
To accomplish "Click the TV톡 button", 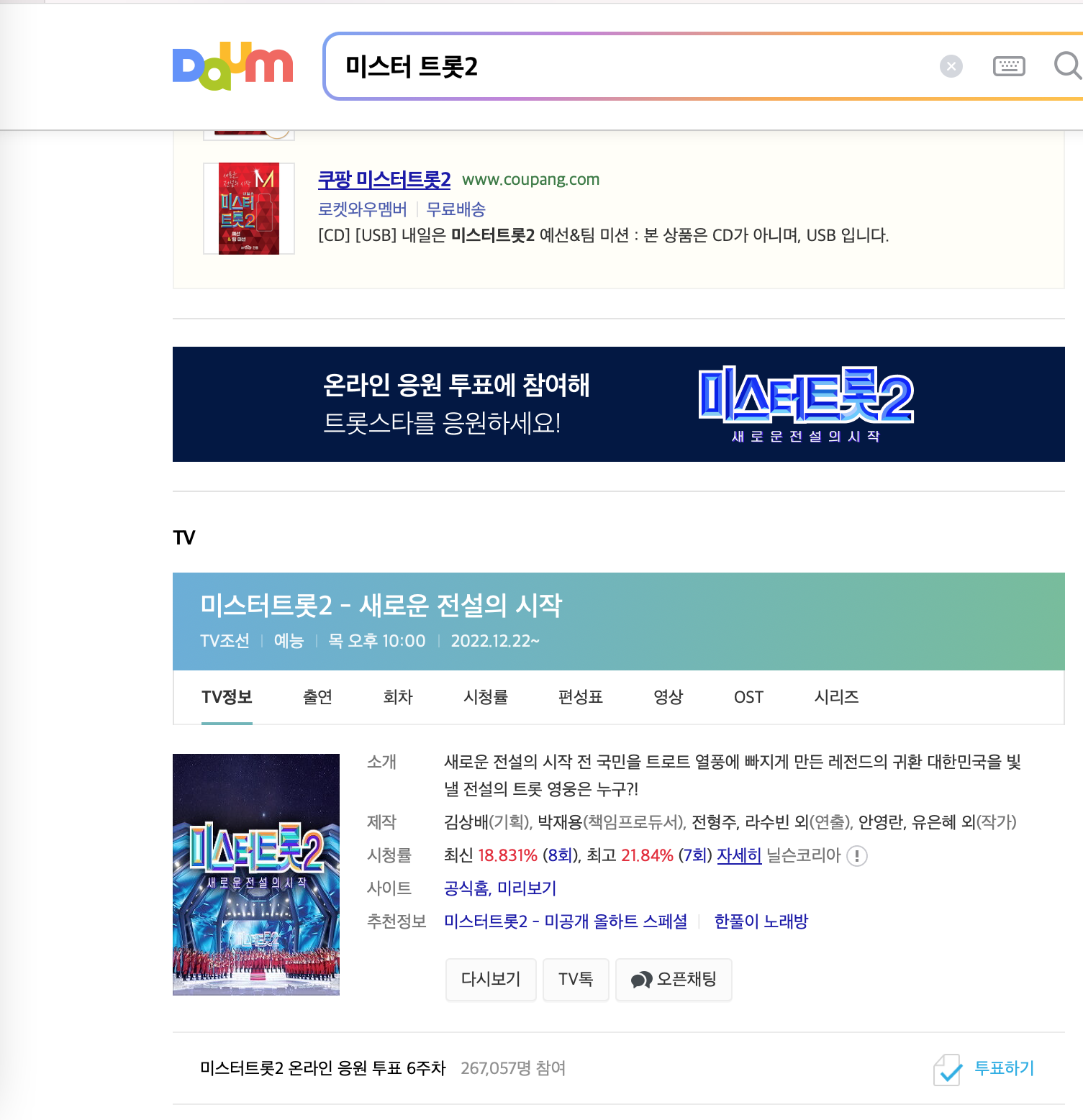I will (576, 979).
